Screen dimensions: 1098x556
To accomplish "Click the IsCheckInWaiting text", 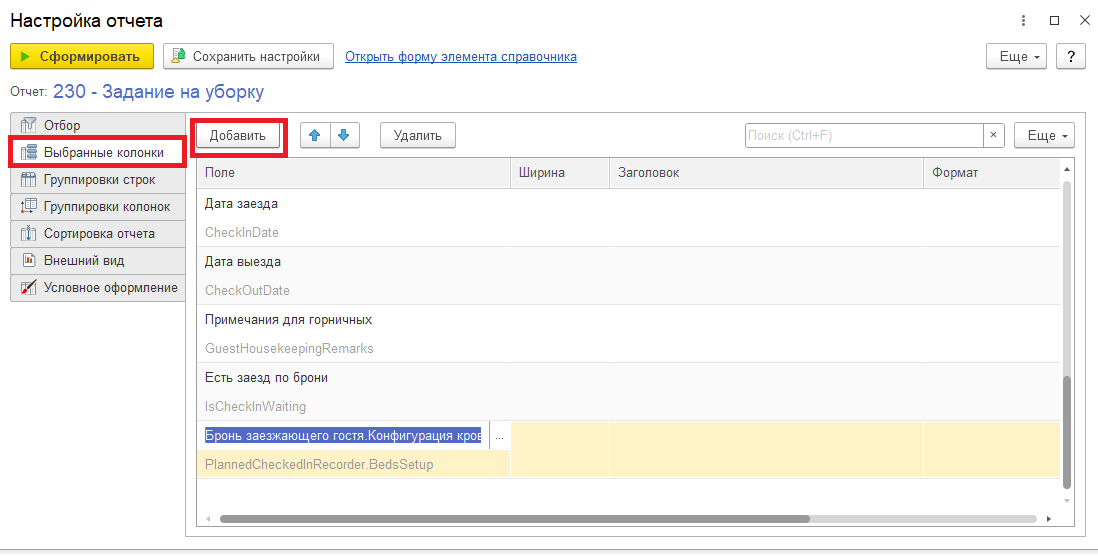I will pyautogui.click(x=255, y=407).
